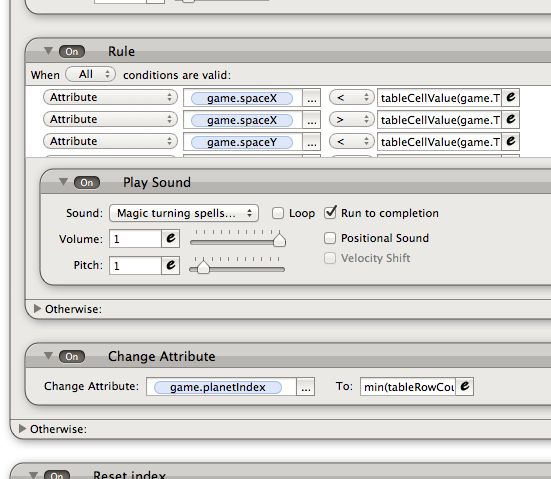Enable Positional Sound checkbox

[330, 238]
